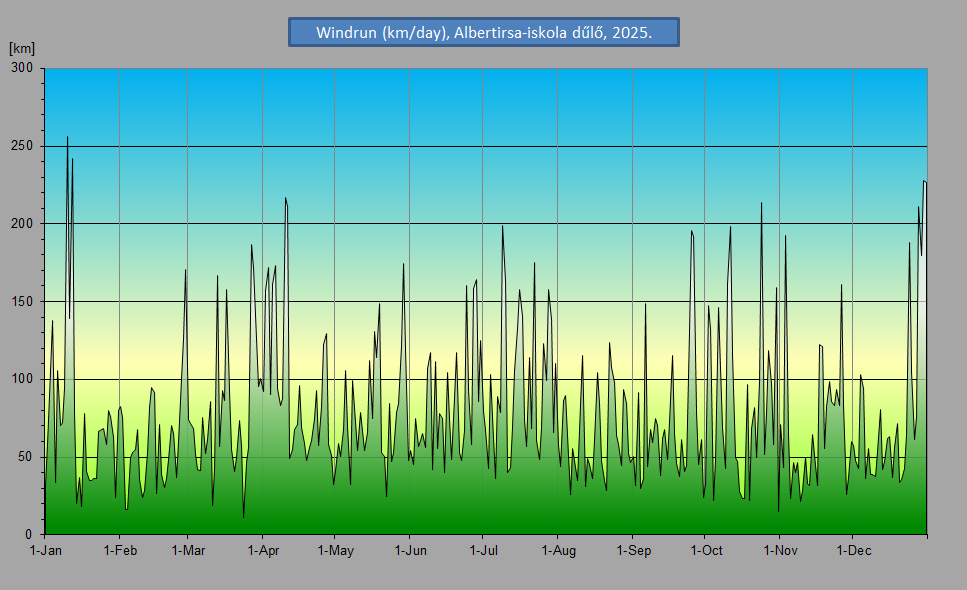Screen dimensions: 967x590
Task: Select the 1-Aug date label
Action: (558, 550)
